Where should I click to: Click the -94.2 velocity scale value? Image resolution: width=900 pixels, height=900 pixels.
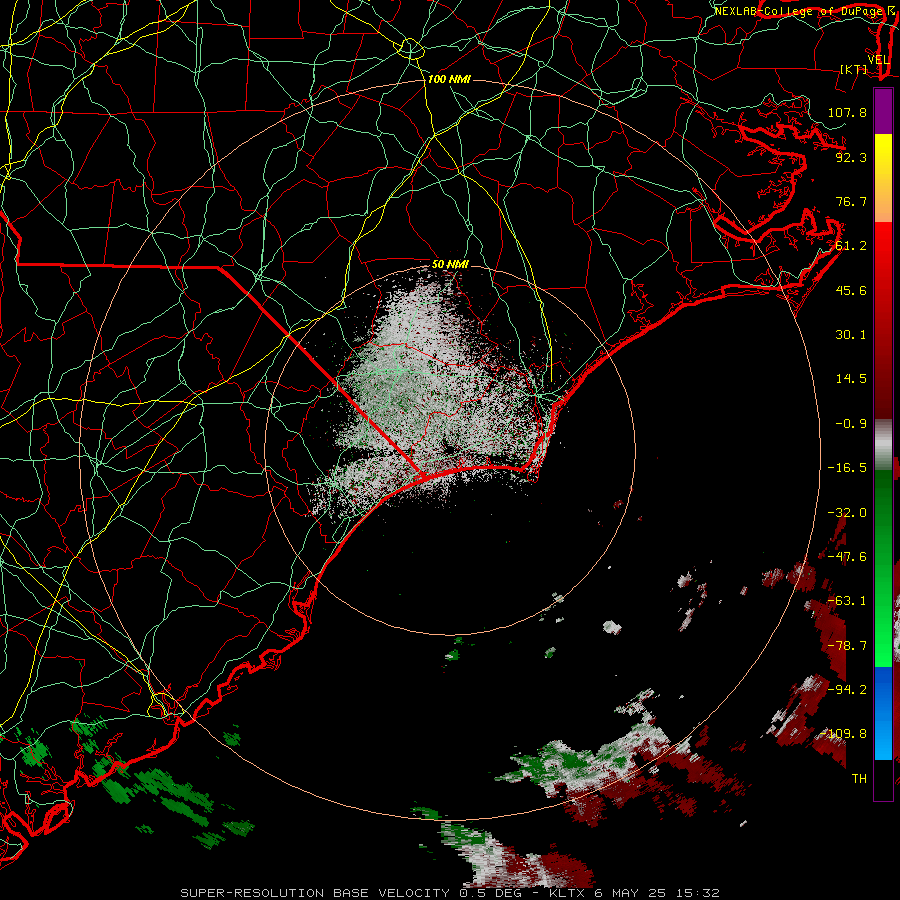tap(847, 690)
